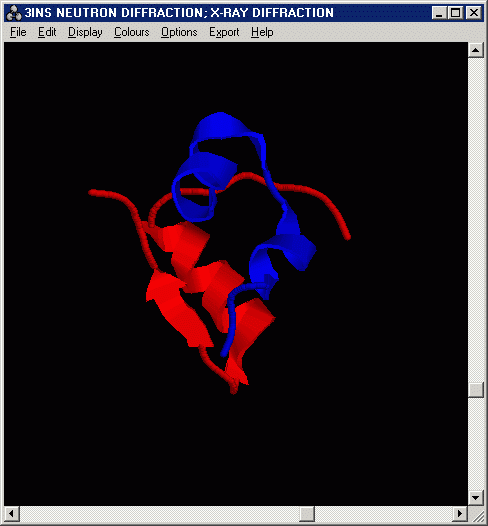Open the Colours menu
The image size is (488, 526).
(x=131, y=32)
